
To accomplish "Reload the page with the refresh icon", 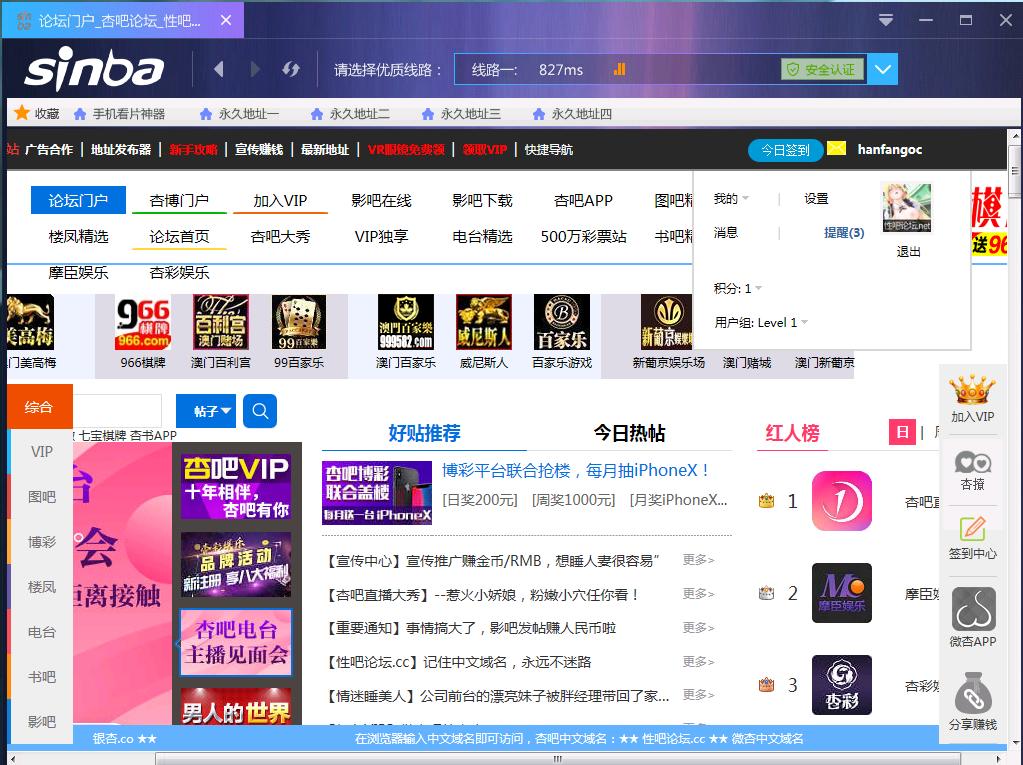I will coord(291,69).
